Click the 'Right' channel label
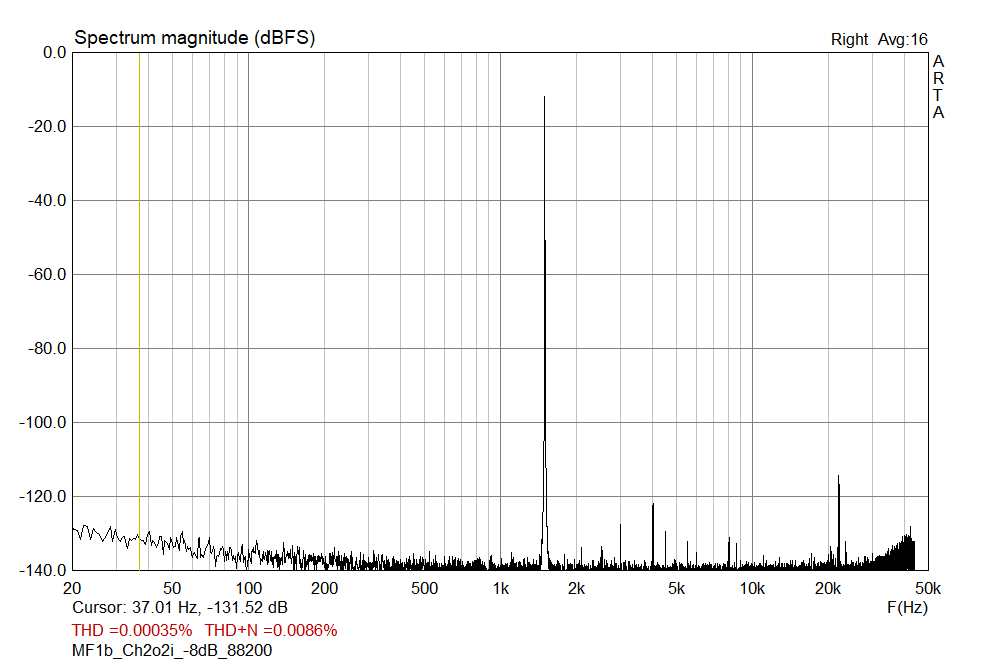This screenshot has width=1000, height=664. coord(849,40)
